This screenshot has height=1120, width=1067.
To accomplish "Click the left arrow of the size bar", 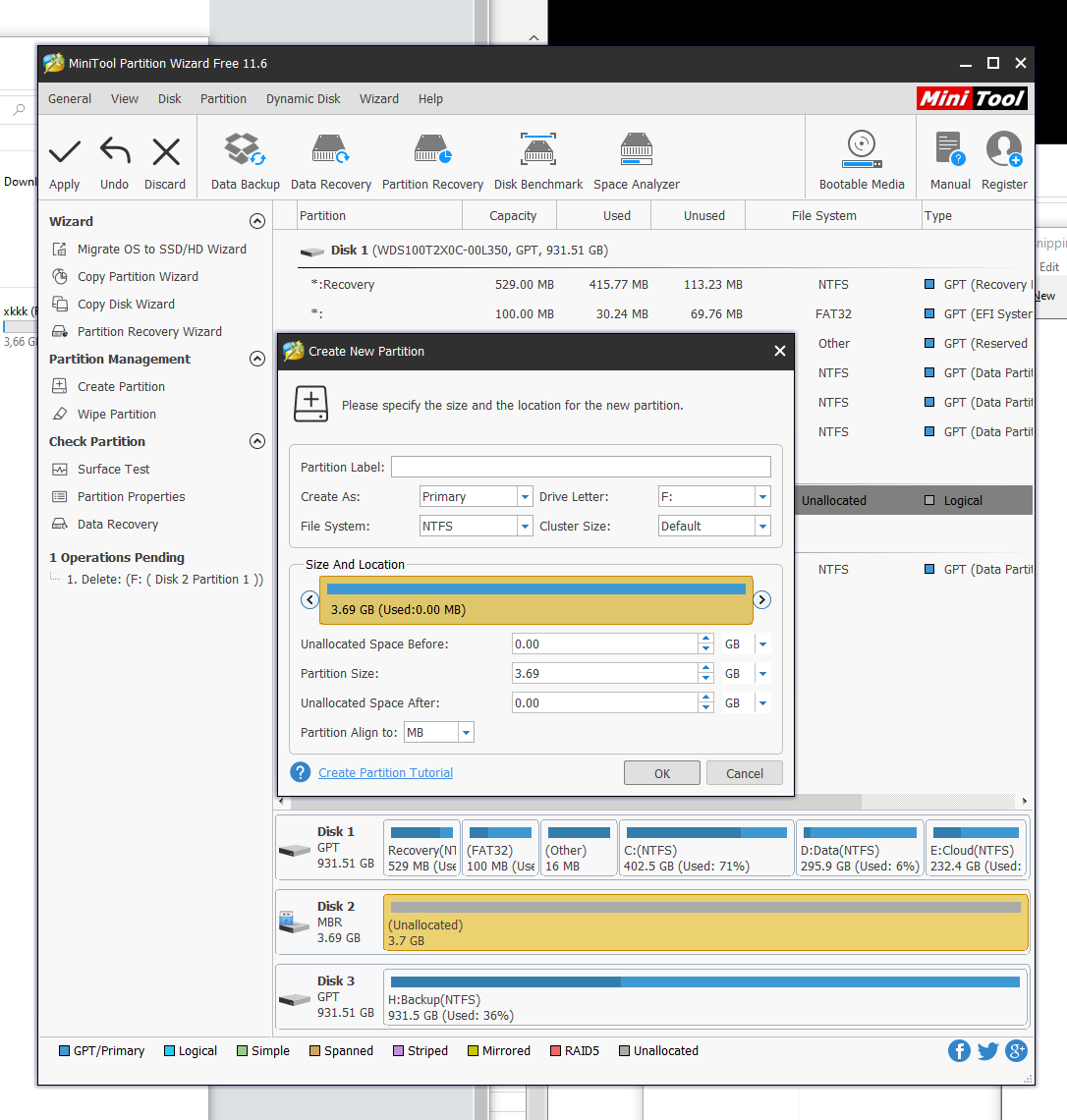I will click(309, 599).
